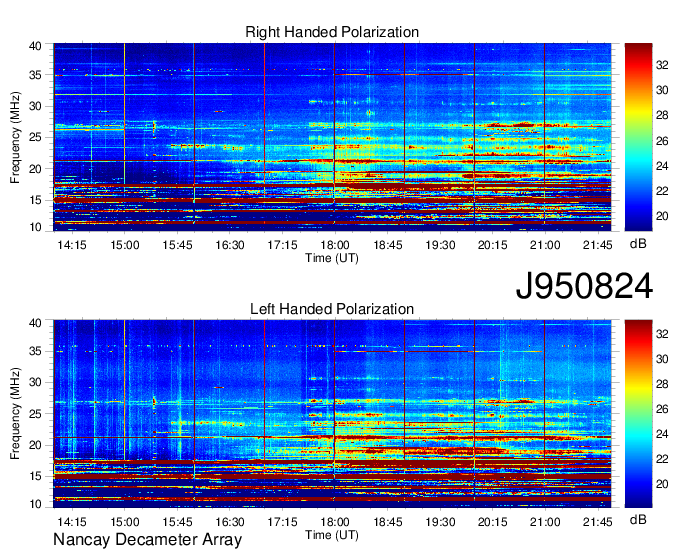
Task: Click the 32 dB label on top colorbar
Action: pyautogui.click(x=662, y=65)
